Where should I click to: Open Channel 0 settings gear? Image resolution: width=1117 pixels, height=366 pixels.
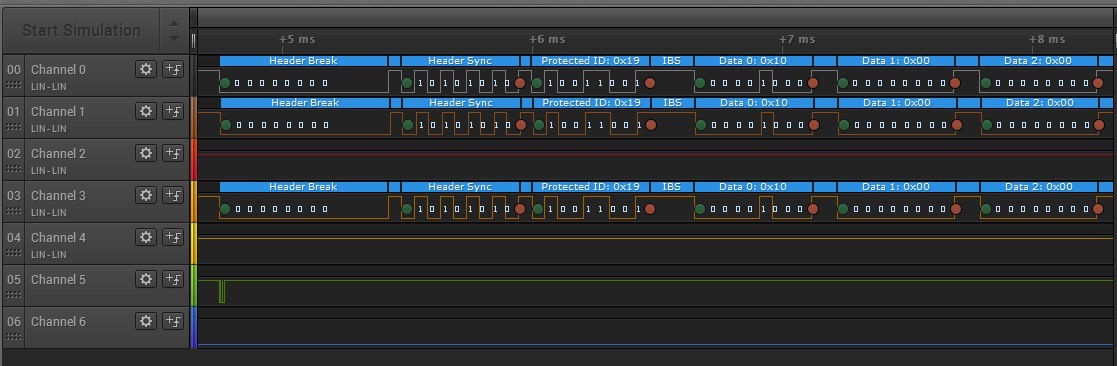(146, 69)
